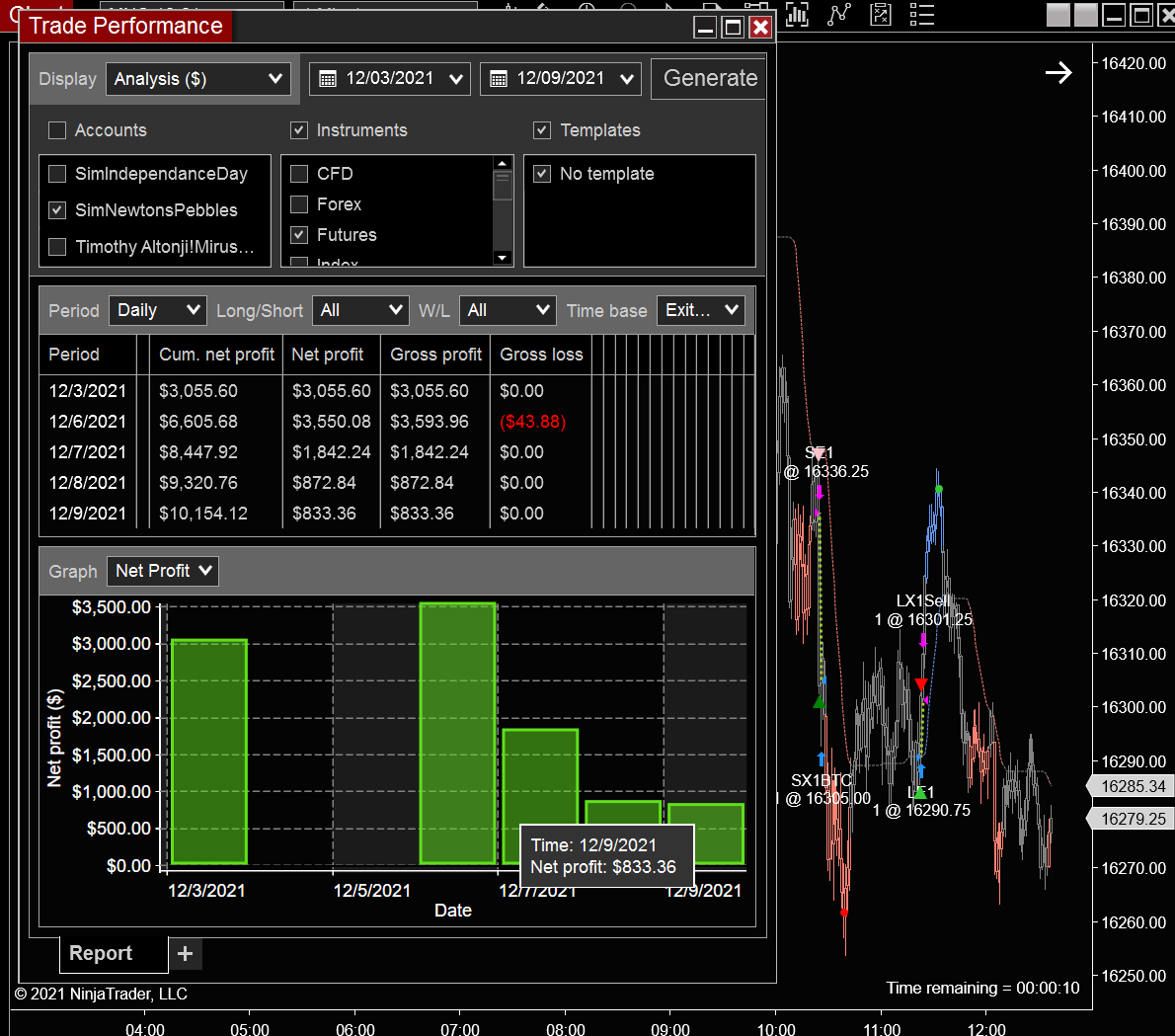Open the Display Analysis dropdown
The image size is (1175, 1036).
197,78
